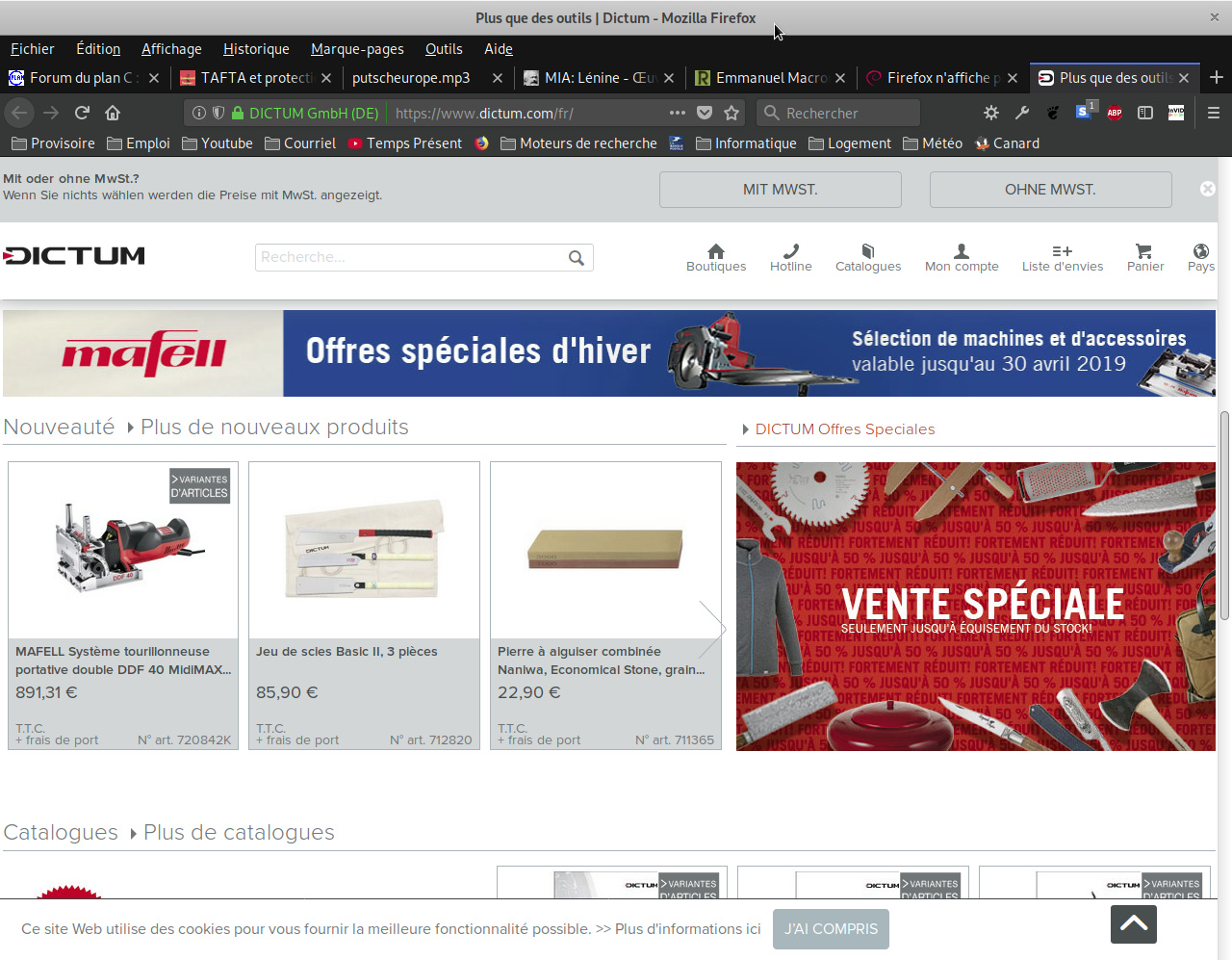The image size is (1232, 960).
Task: Open the page actions three-dot menu
Action: click(x=678, y=113)
